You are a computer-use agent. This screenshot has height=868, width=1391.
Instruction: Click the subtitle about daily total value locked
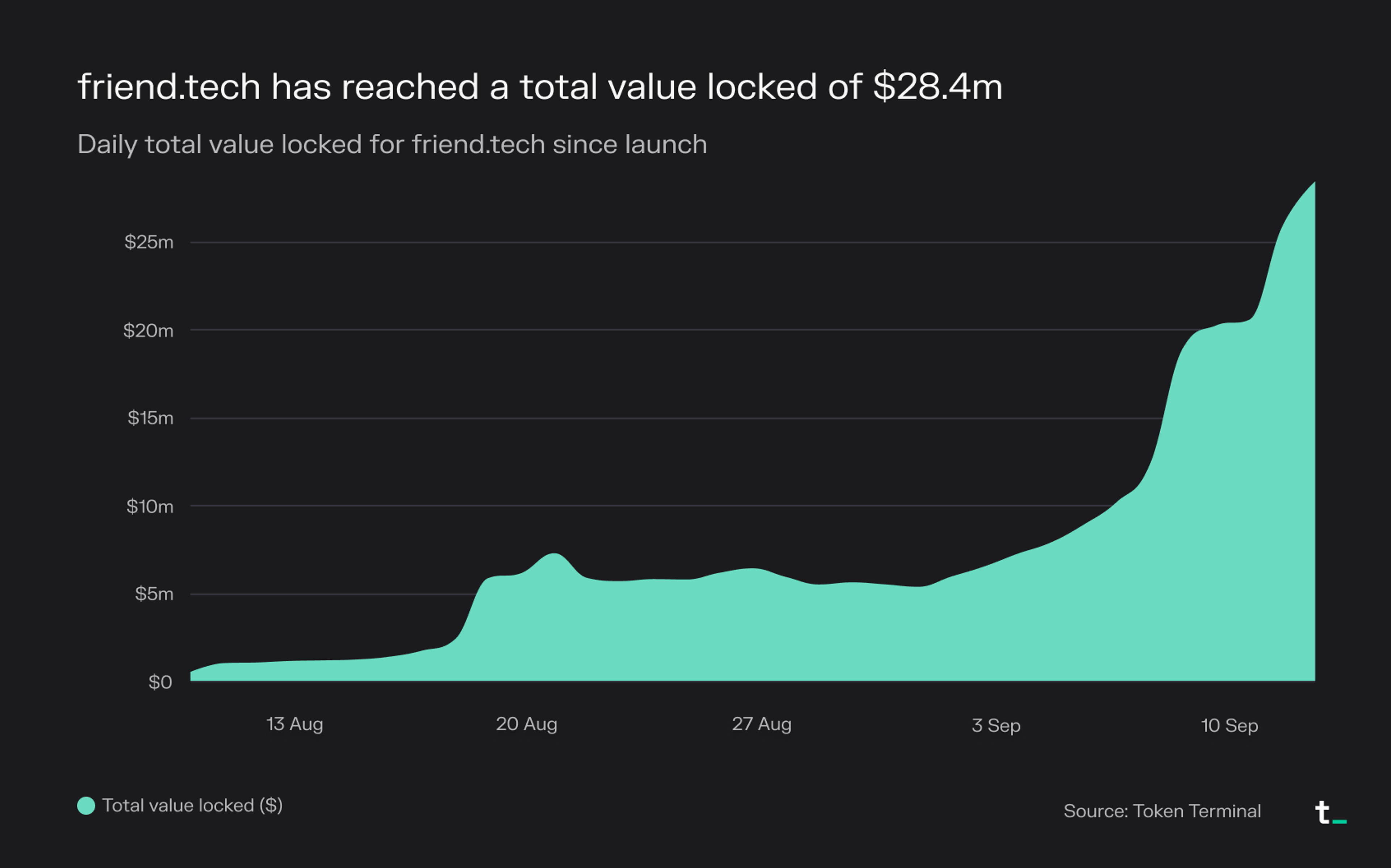coord(392,144)
